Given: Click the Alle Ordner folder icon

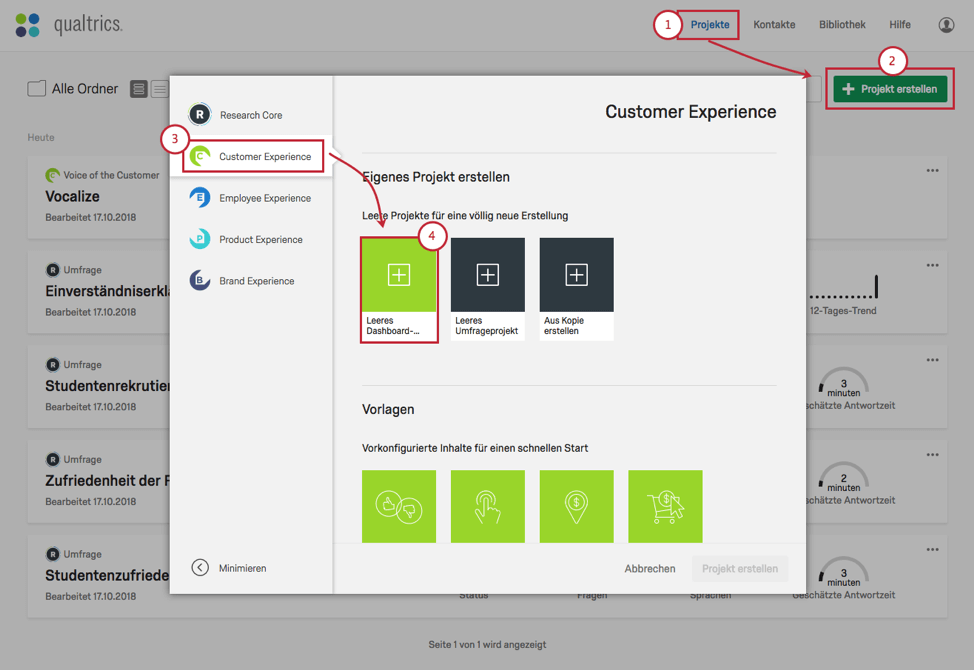Looking at the screenshot, I should click(37, 89).
